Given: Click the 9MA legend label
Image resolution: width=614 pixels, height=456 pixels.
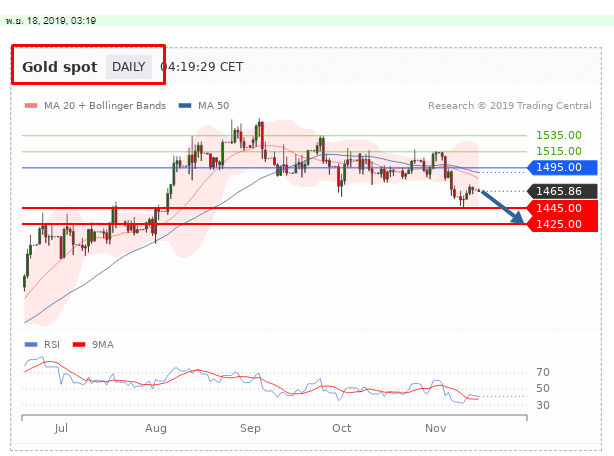Looking at the screenshot, I should coord(103,344).
